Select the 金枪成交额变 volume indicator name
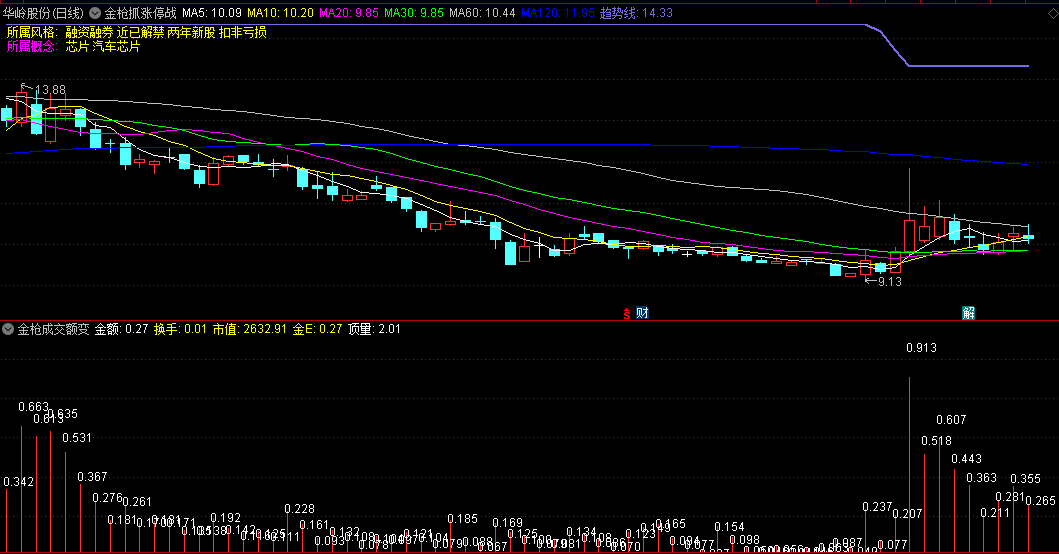 tap(54, 329)
